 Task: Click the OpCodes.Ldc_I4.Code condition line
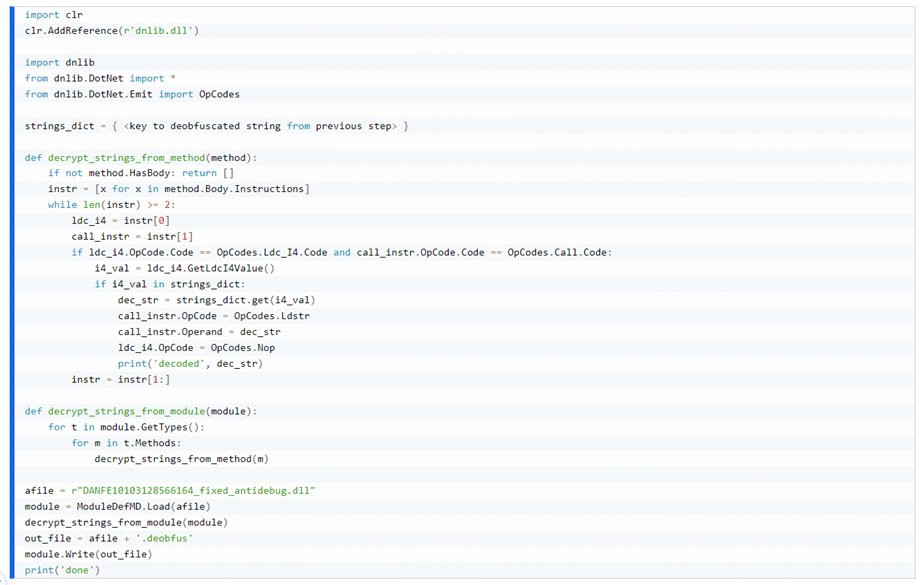[342, 252]
